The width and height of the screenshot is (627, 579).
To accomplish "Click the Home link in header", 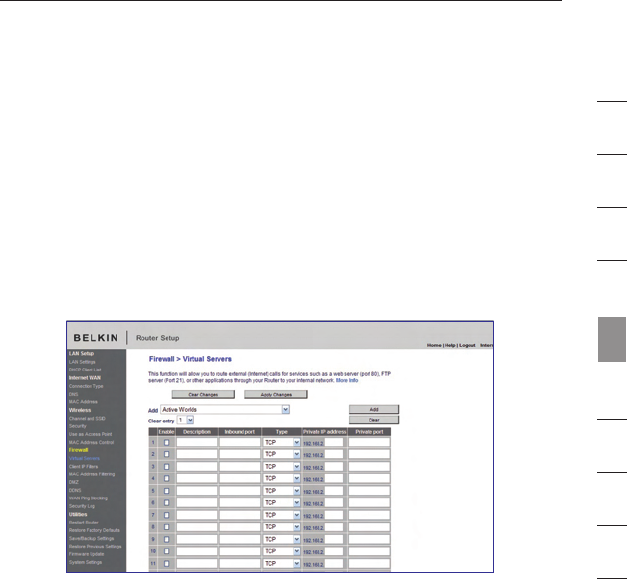I will (434, 345).
